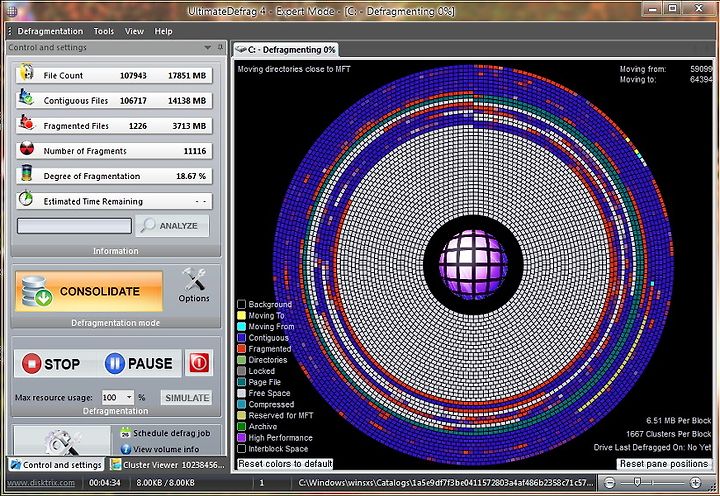720x496 pixels.
Task: Click the File Count folder icon
Action: [26, 73]
